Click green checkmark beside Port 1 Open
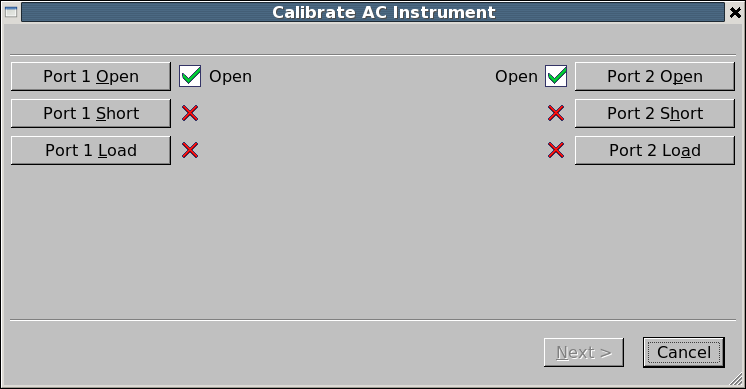 tap(190, 76)
